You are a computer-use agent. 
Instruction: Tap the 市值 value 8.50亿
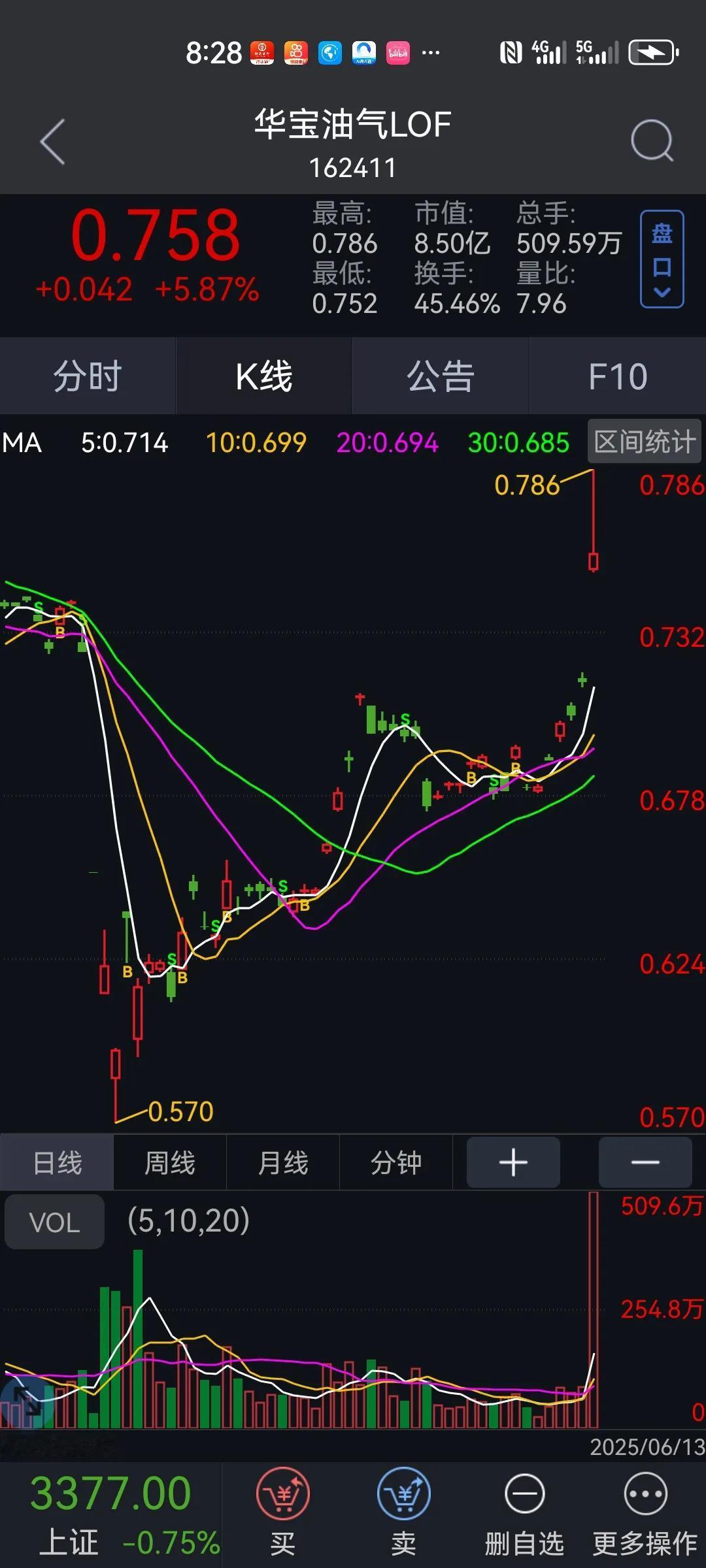tap(452, 243)
